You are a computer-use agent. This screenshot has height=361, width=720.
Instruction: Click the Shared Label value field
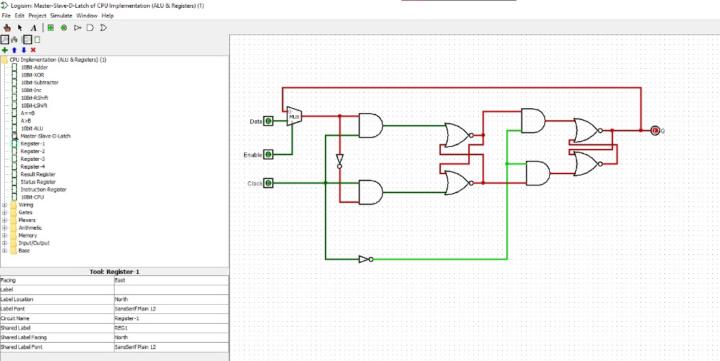[171, 328]
